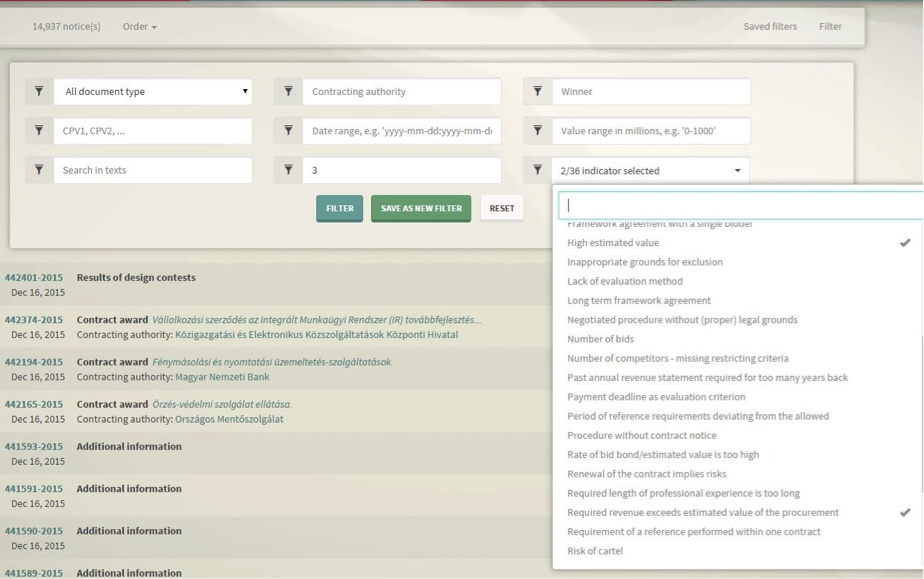
Task: Select Rate of bid bond too high
Action: (738, 455)
